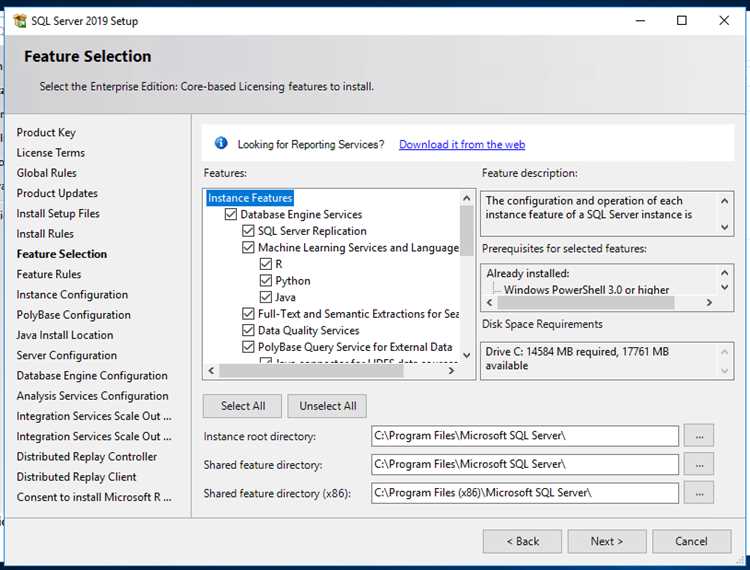The image size is (750, 570).
Task: Proceed with the Next button
Action: (607, 541)
